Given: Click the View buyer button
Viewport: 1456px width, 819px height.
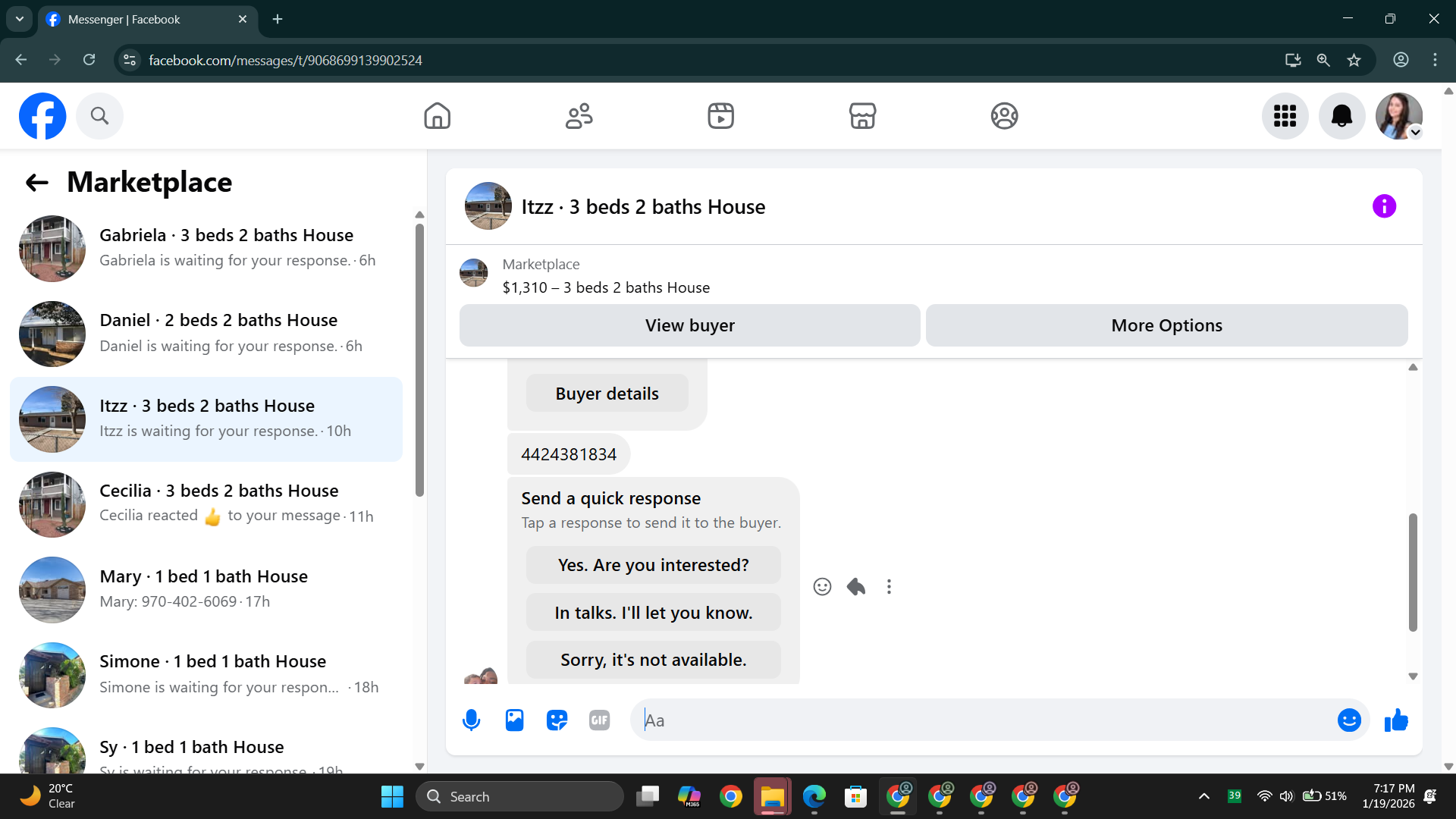Looking at the screenshot, I should 689,325.
